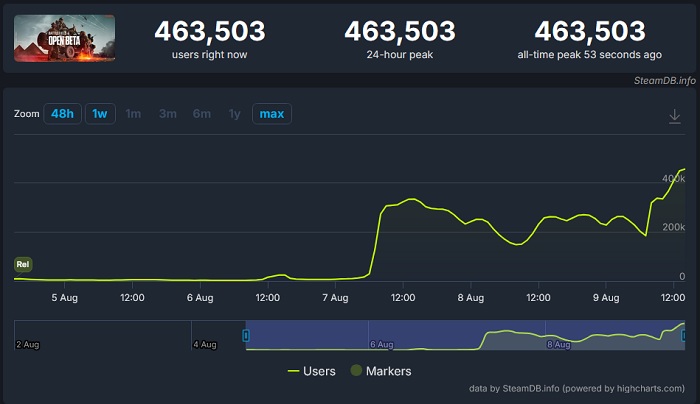Set chart zoom to 6m
The width and height of the screenshot is (700, 404).
tap(202, 114)
